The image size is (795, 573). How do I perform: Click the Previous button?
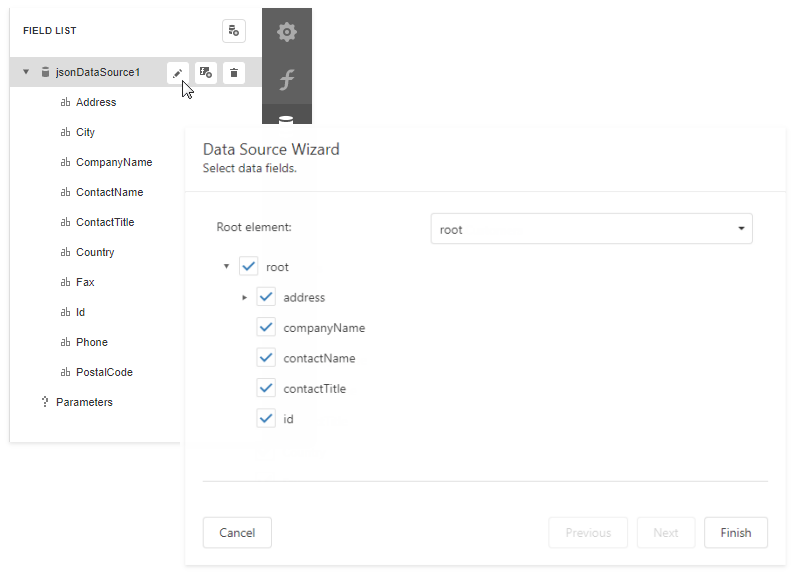click(588, 532)
